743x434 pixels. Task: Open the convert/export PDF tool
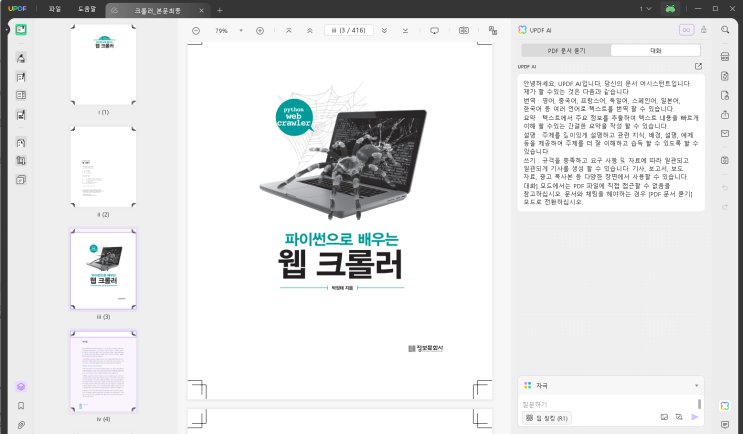pos(725,76)
